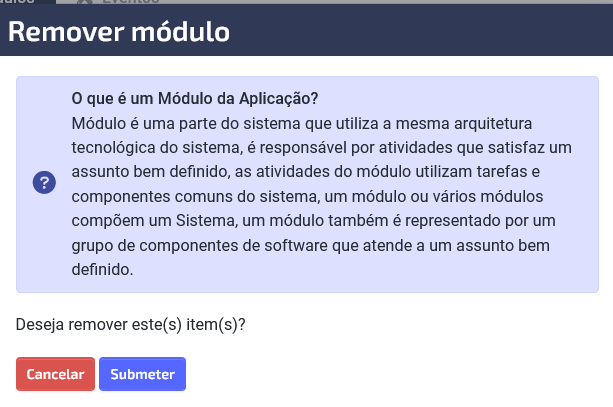
Task: Click the icon beside the Eventos tab
Action: pyautogui.click(x=84, y=2)
